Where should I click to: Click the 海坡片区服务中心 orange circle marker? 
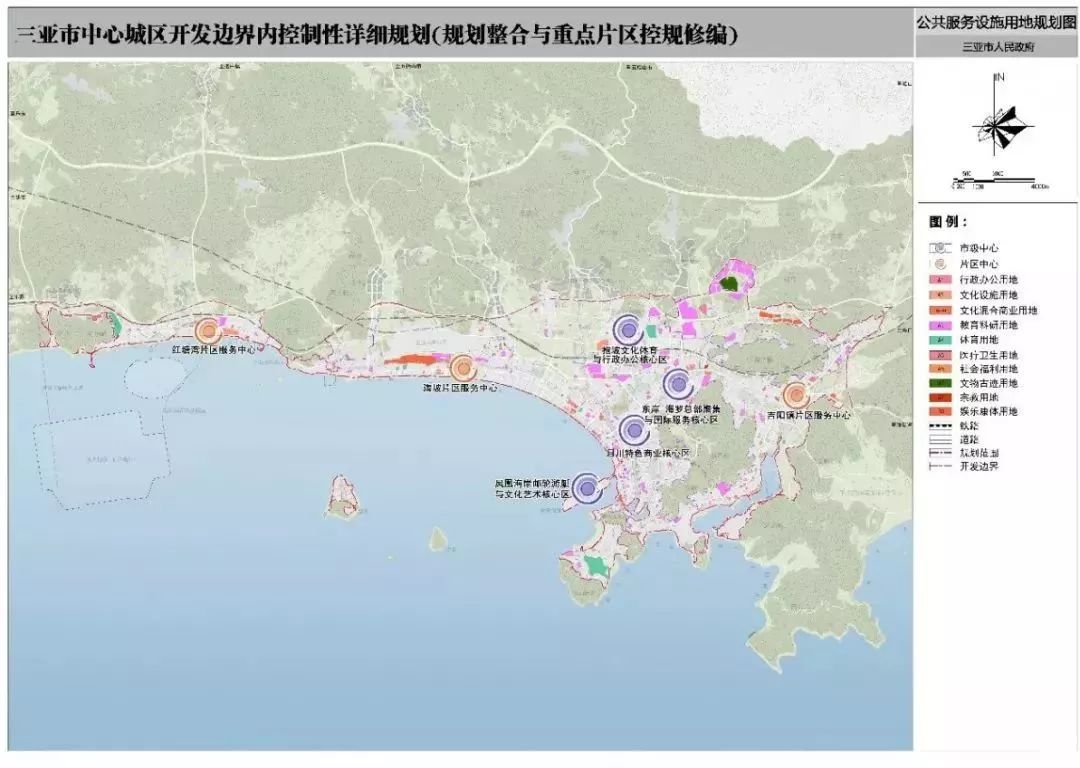463,368
